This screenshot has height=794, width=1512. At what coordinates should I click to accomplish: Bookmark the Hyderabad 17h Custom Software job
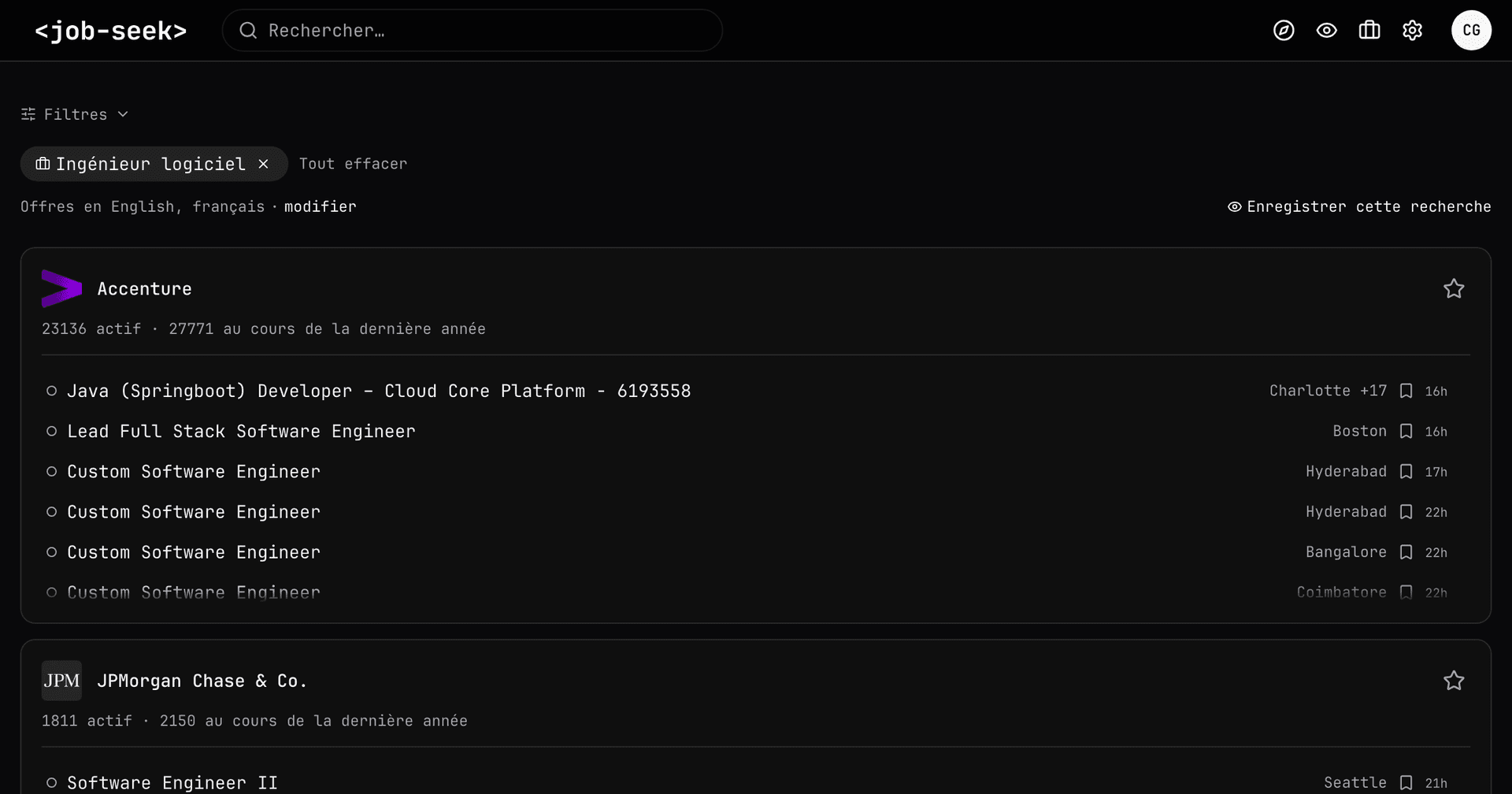point(1406,472)
